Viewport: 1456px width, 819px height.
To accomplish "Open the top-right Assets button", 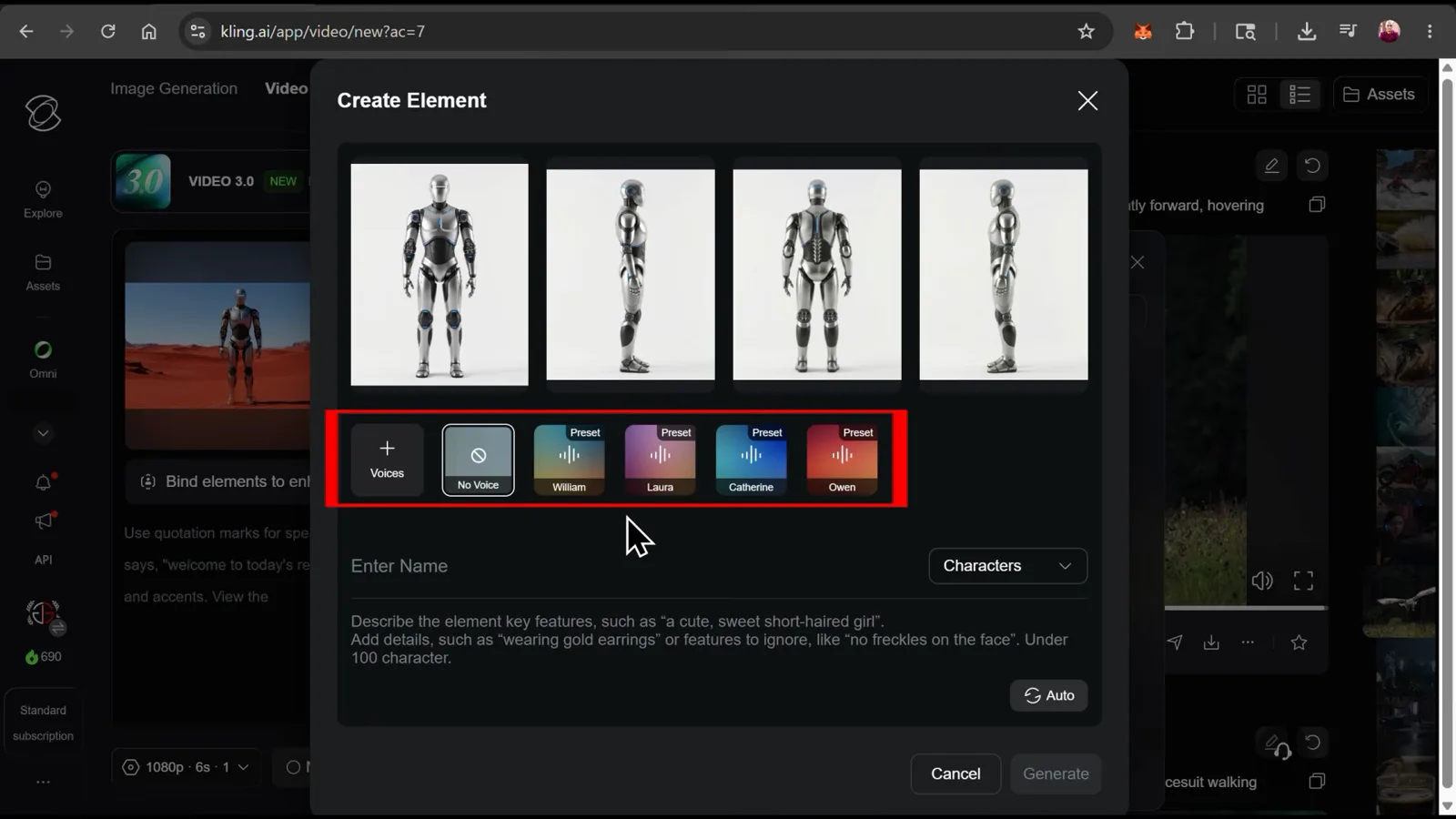I will pos(1379,95).
